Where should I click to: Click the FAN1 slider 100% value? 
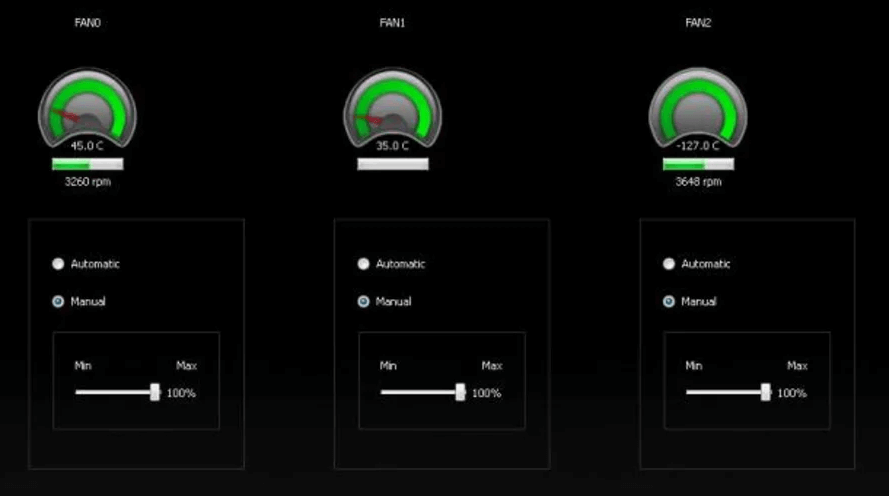[486, 393]
